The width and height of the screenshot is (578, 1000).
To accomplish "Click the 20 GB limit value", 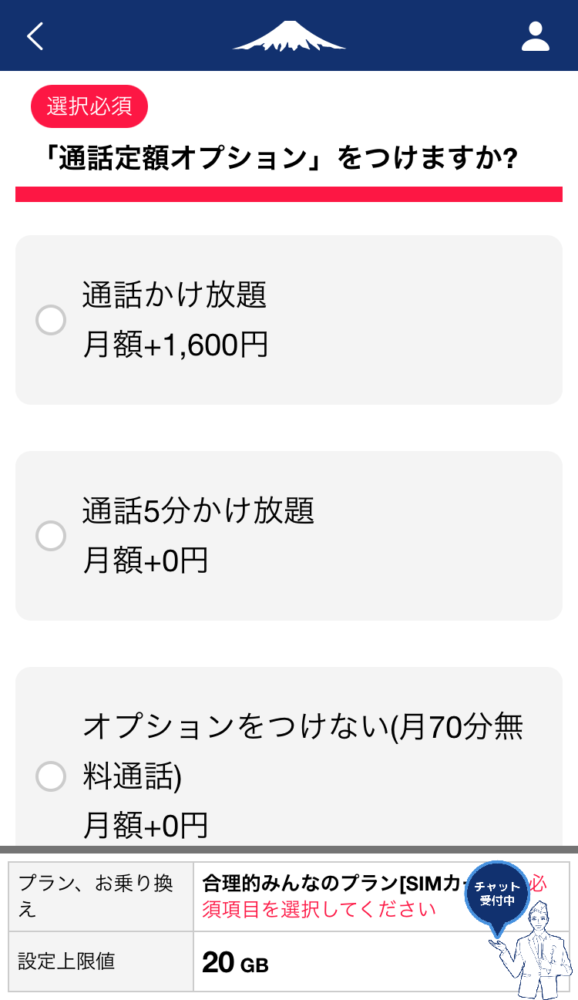I will pyautogui.click(x=235, y=962).
